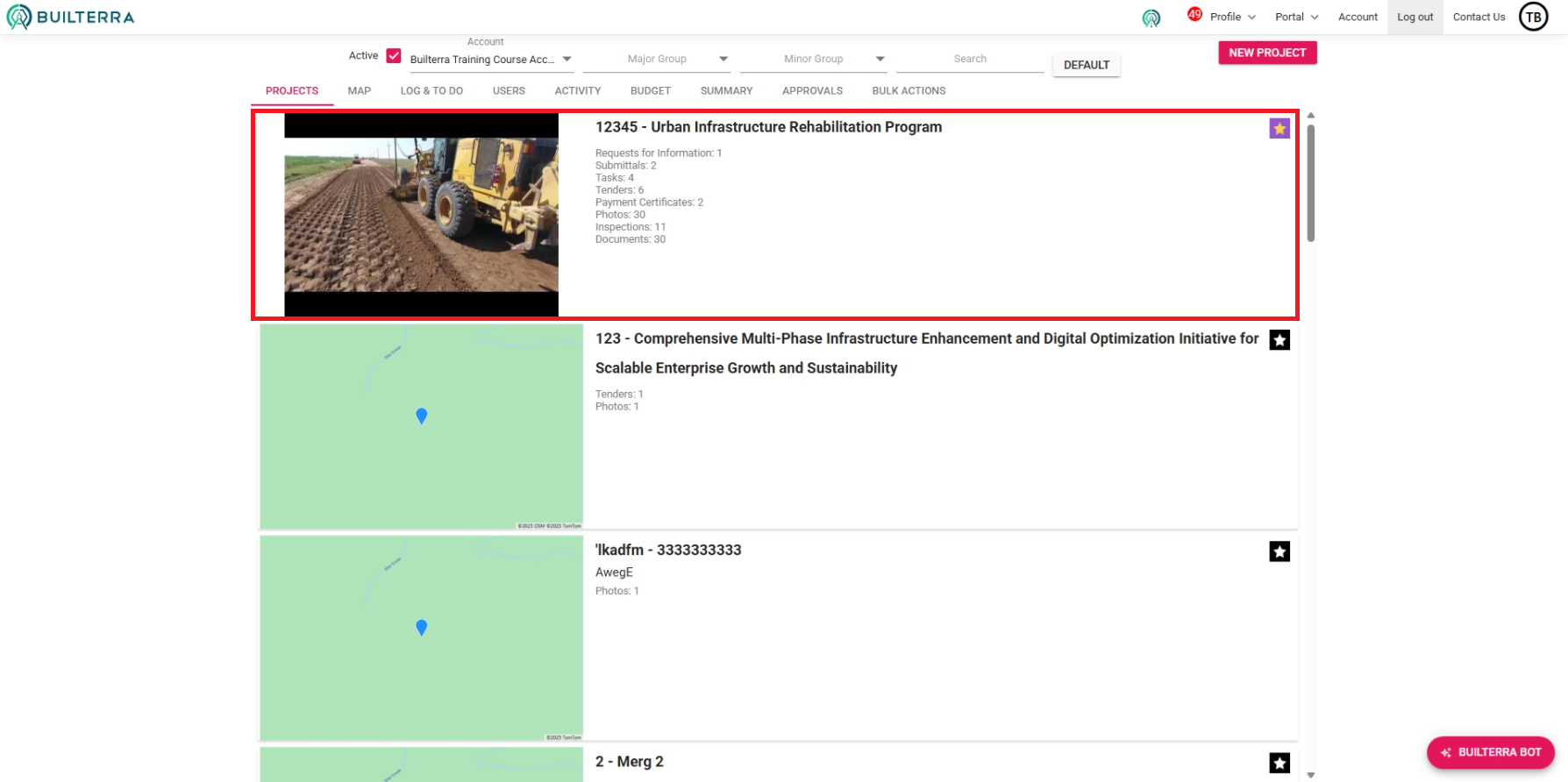Click Tenders: 1 in the 123 project
The image size is (1568, 782).
pos(619,395)
